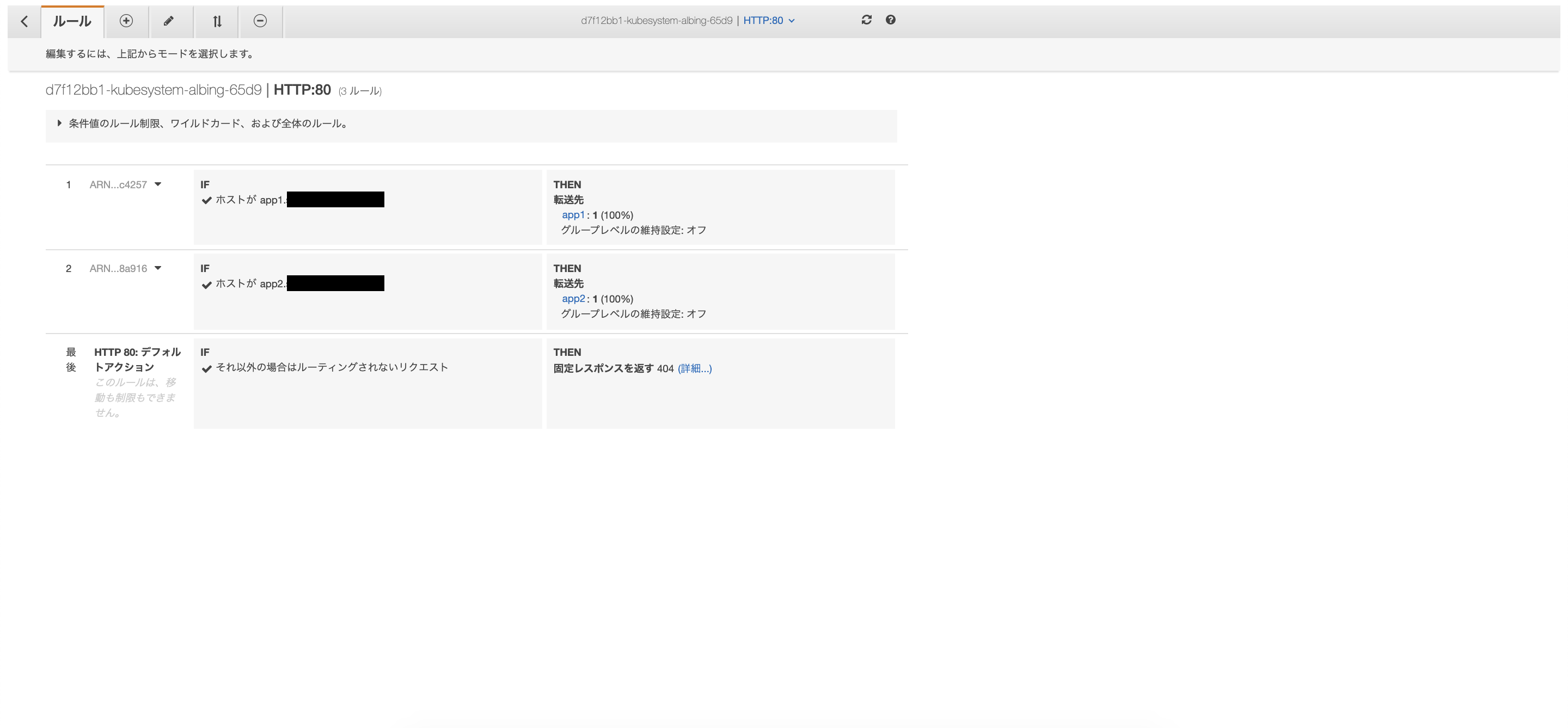Click the delete rules minus icon

coord(260,21)
